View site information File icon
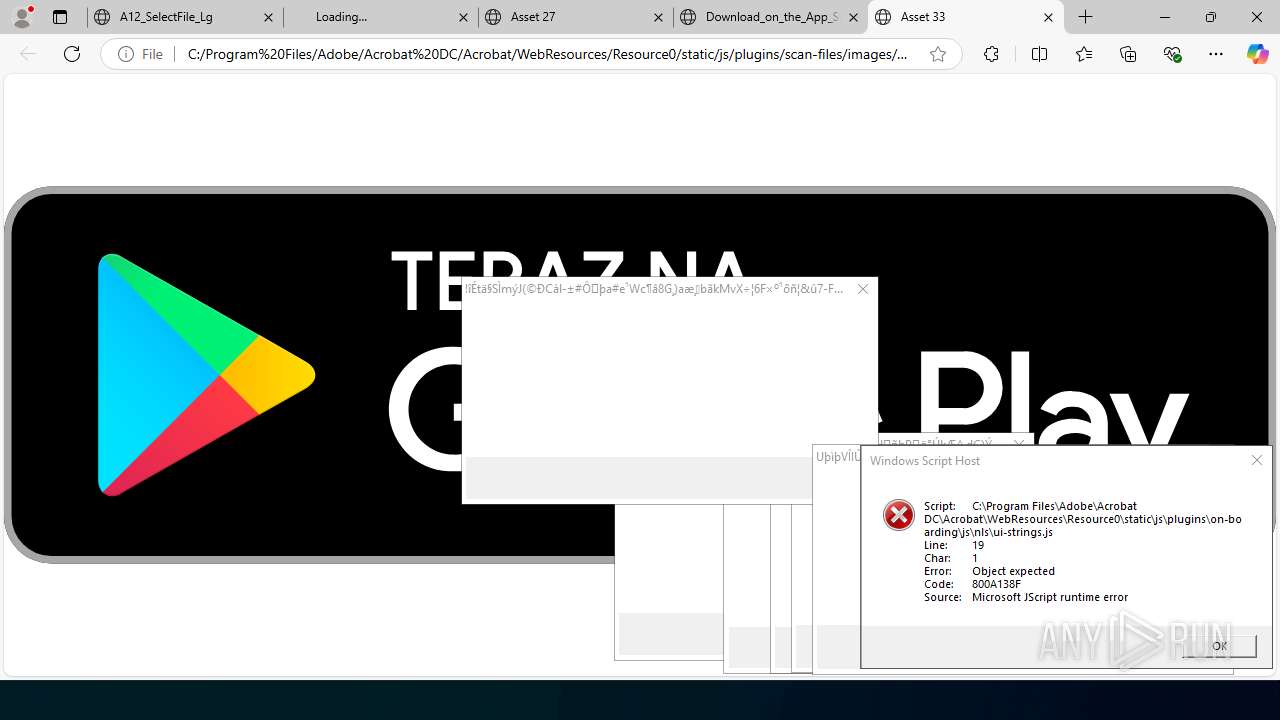 [140, 54]
